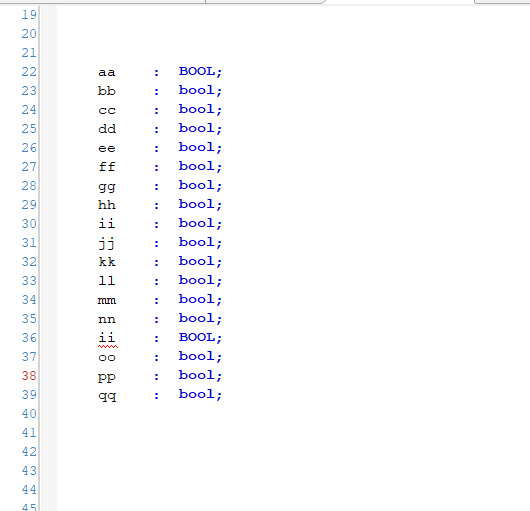This screenshot has width=530, height=511.
Task: Place the cursor on variable pp
Action: point(107,377)
